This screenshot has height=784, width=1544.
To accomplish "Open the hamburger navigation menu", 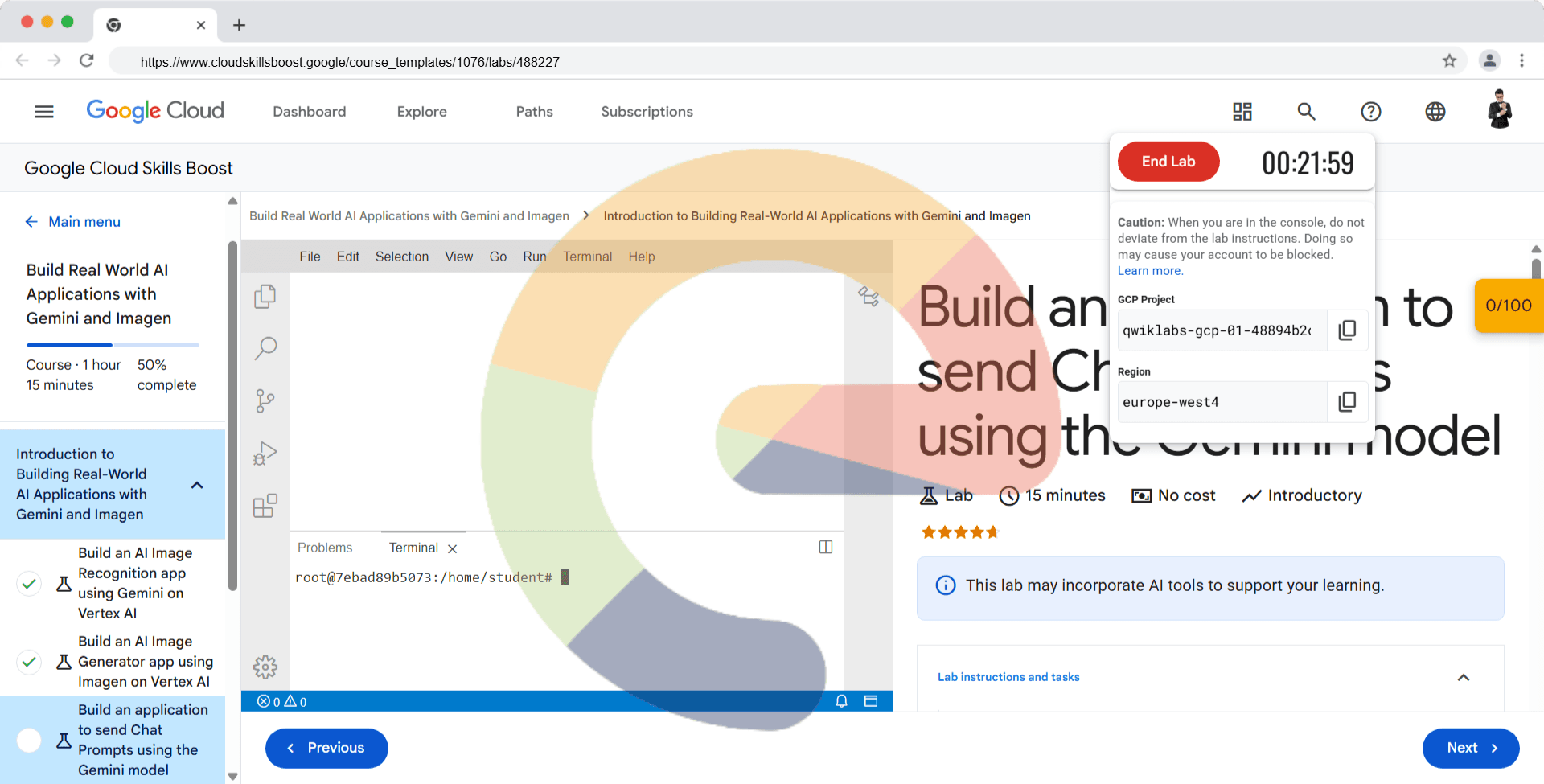I will click(x=44, y=112).
